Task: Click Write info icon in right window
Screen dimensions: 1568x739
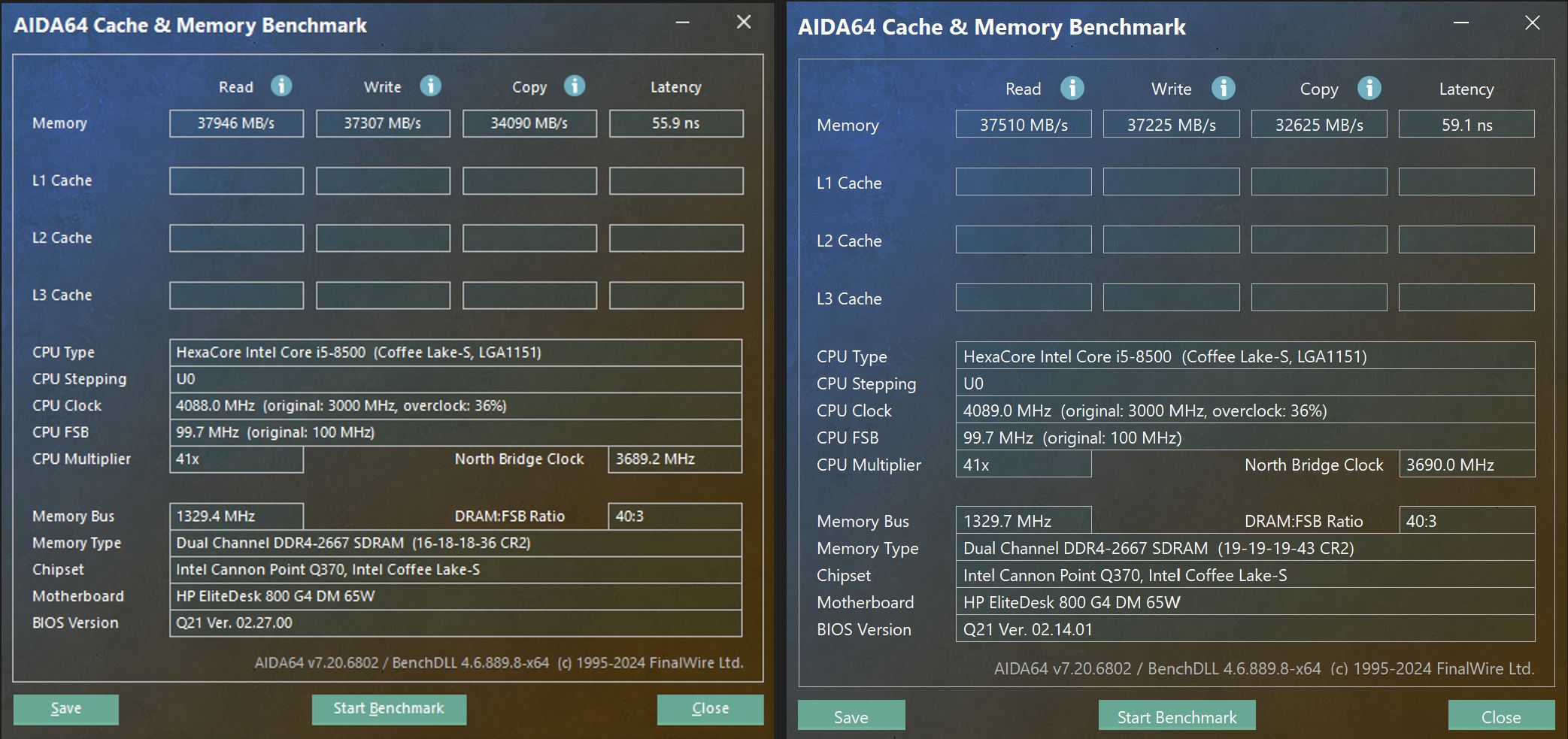Action: point(1224,88)
